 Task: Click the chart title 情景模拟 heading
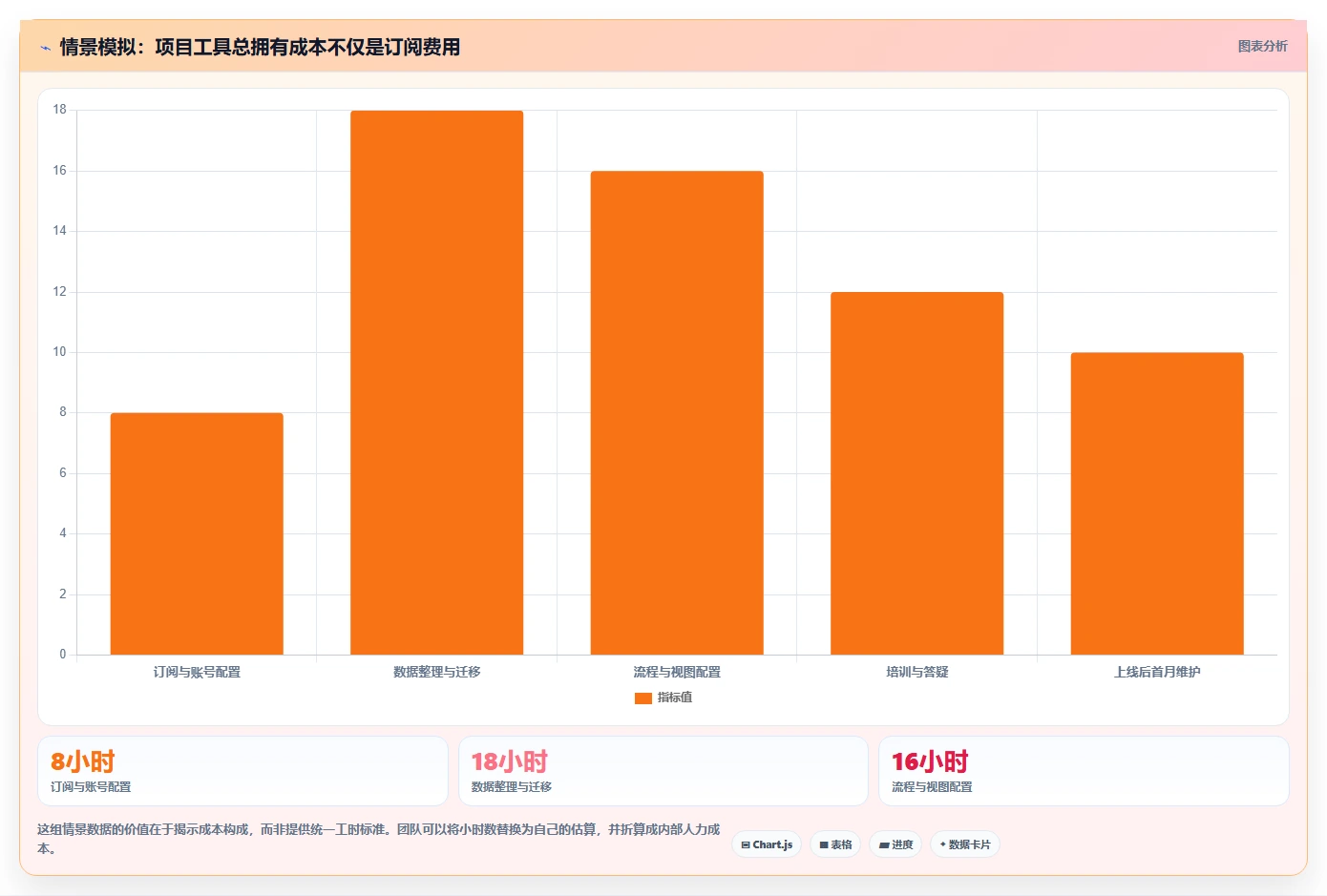260,47
